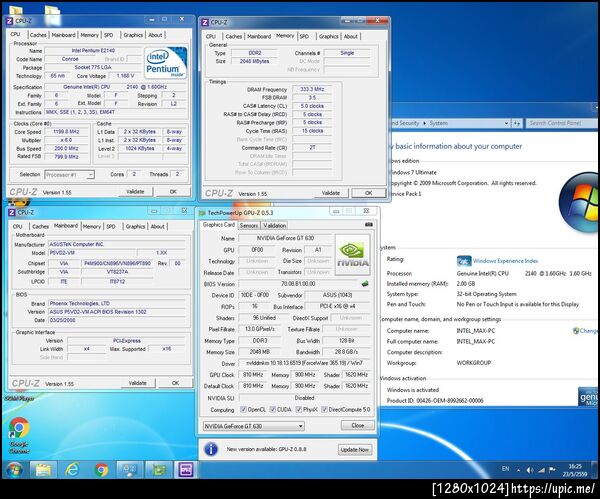Click the refresh button beside address bar
Viewport: 600px width, 499px height.
point(517,123)
